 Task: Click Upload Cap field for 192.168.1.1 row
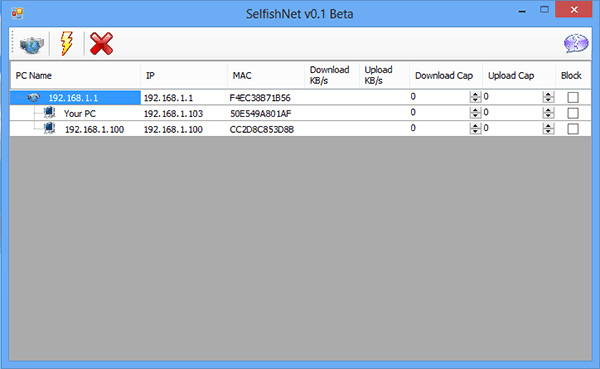512,97
